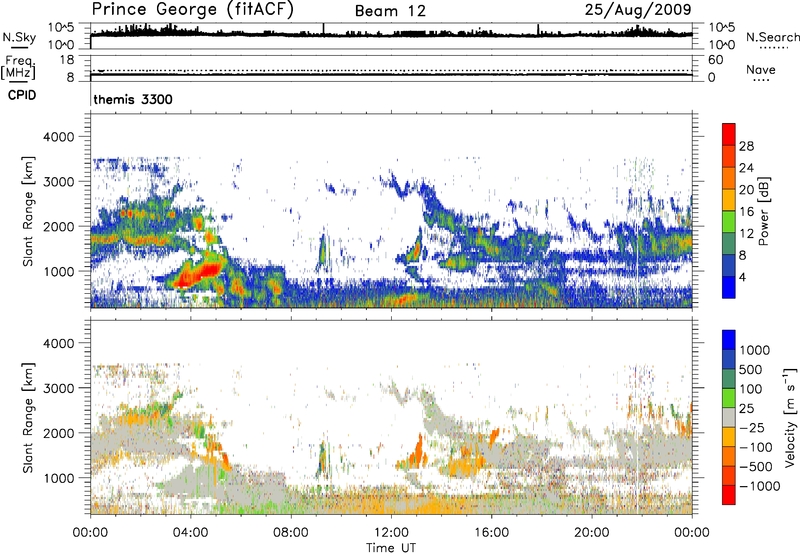Click the orange velocity streak near 13:00 UT
Image resolution: width=800 pixels, height=554 pixels.
[418, 450]
